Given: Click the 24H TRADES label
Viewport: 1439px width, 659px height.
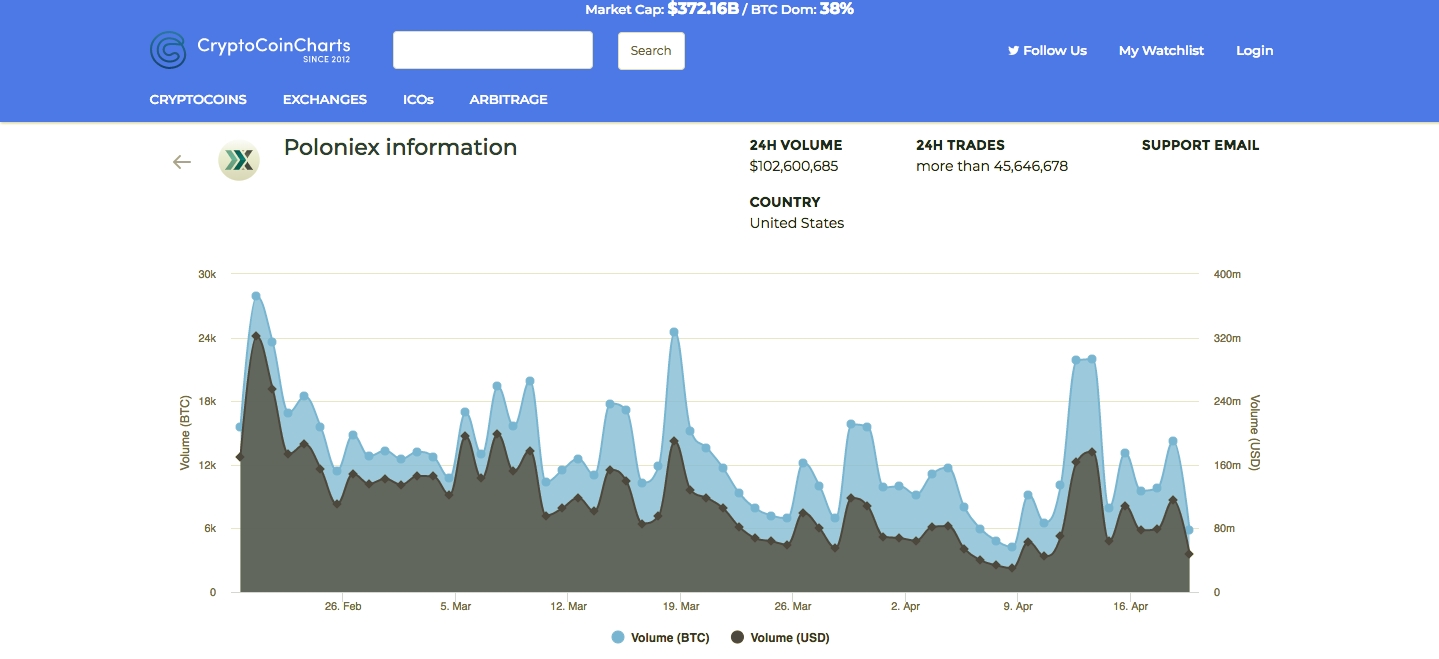Looking at the screenshot, I should point(960,145).
